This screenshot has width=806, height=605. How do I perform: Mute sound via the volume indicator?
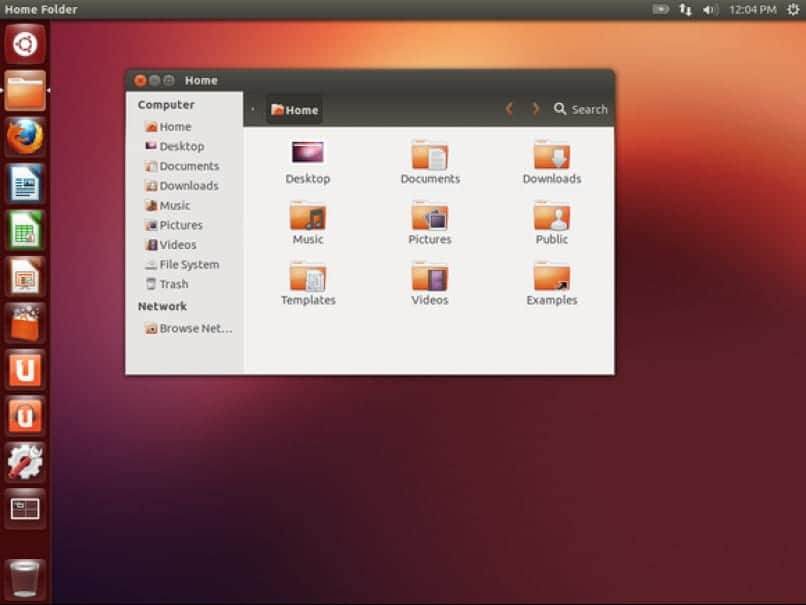(x=708, y=9)
